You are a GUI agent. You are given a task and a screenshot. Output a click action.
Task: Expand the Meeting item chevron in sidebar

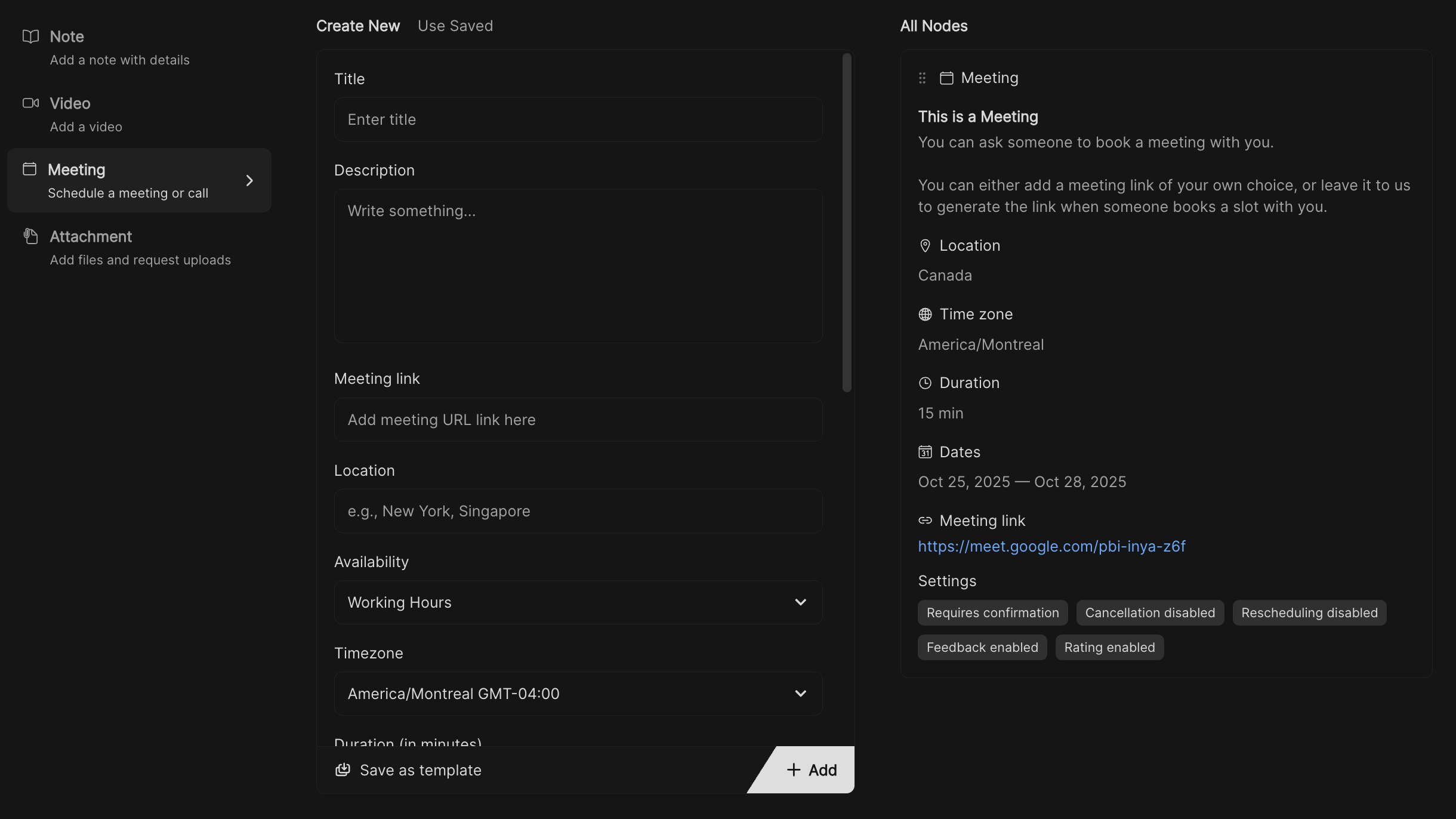coord(249,180)
